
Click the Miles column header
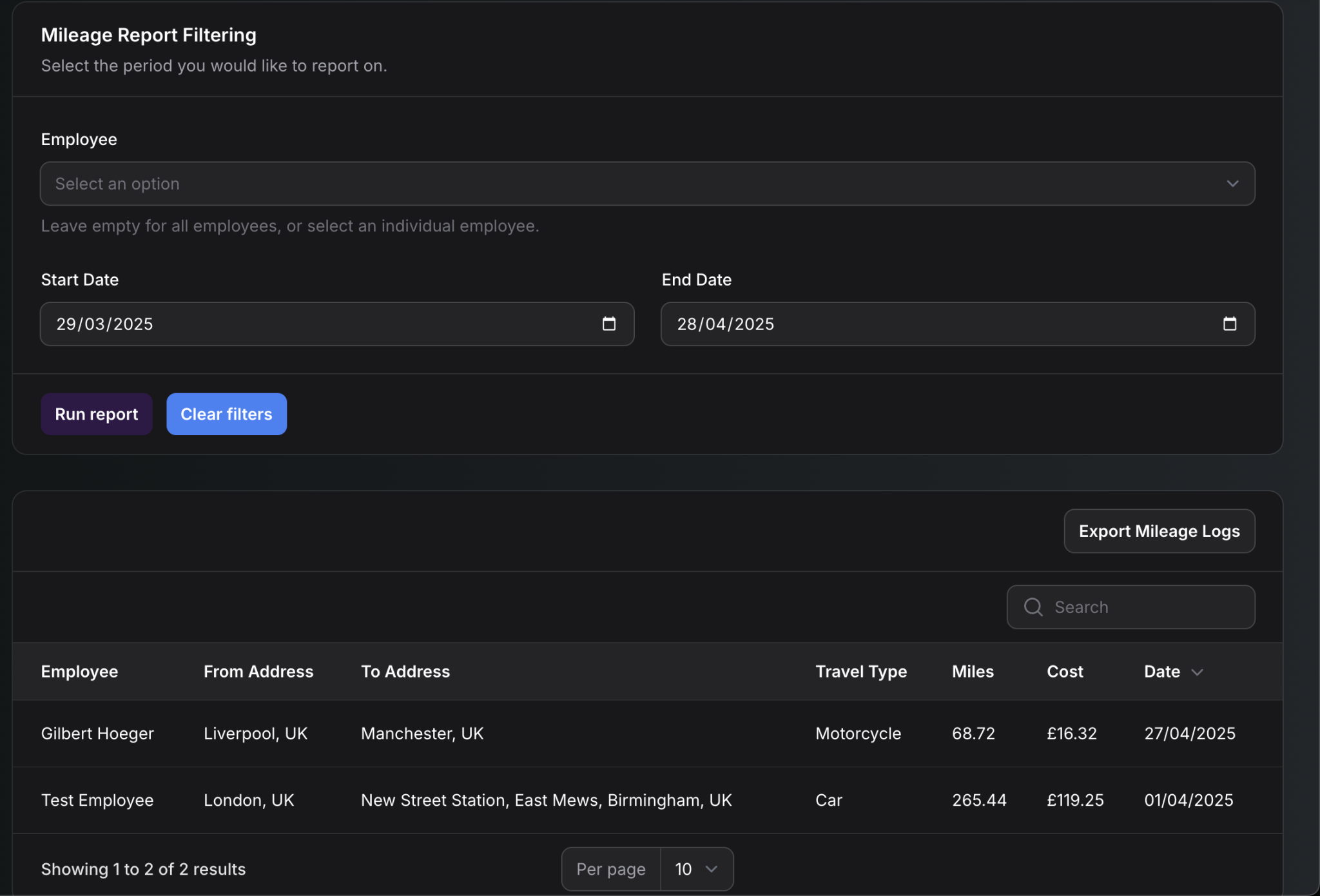973,672
